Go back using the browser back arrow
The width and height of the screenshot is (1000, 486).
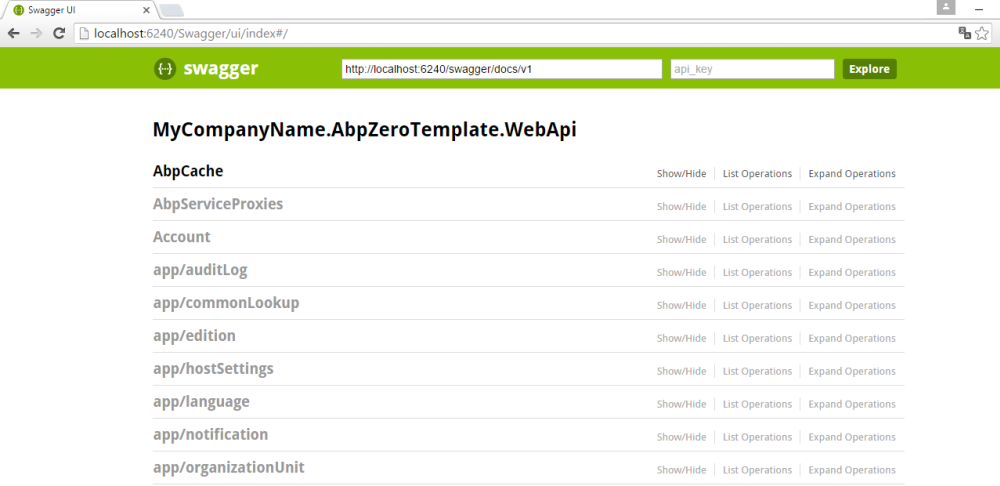13,33
